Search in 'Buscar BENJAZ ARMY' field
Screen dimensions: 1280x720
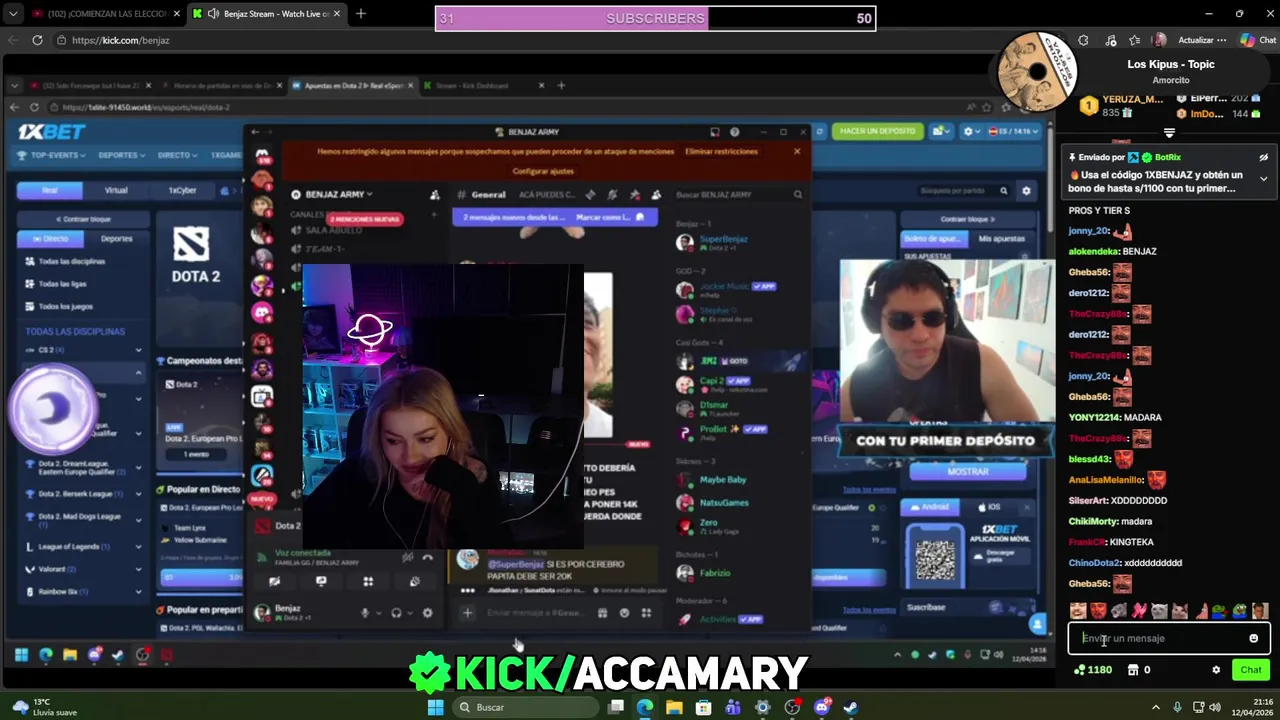click(739, 194)
